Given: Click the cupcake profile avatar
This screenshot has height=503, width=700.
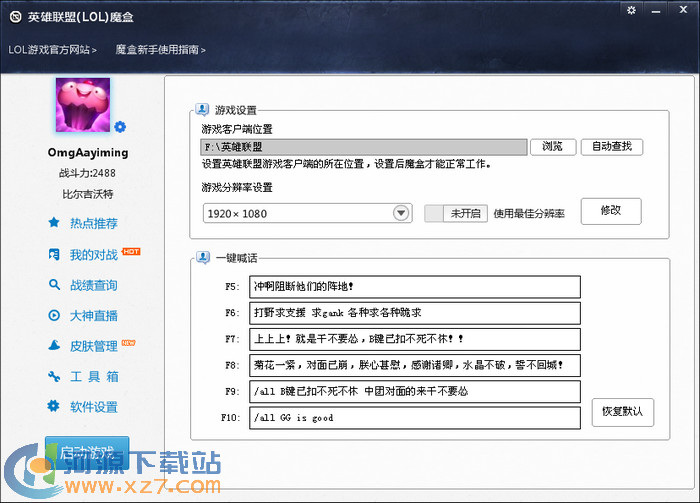Looking at the screenshot, I should [x=83, y=105].
